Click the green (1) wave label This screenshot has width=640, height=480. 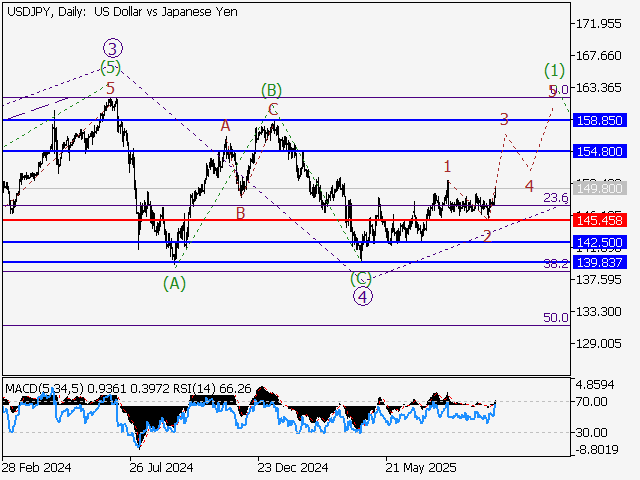tap(555, 70)
